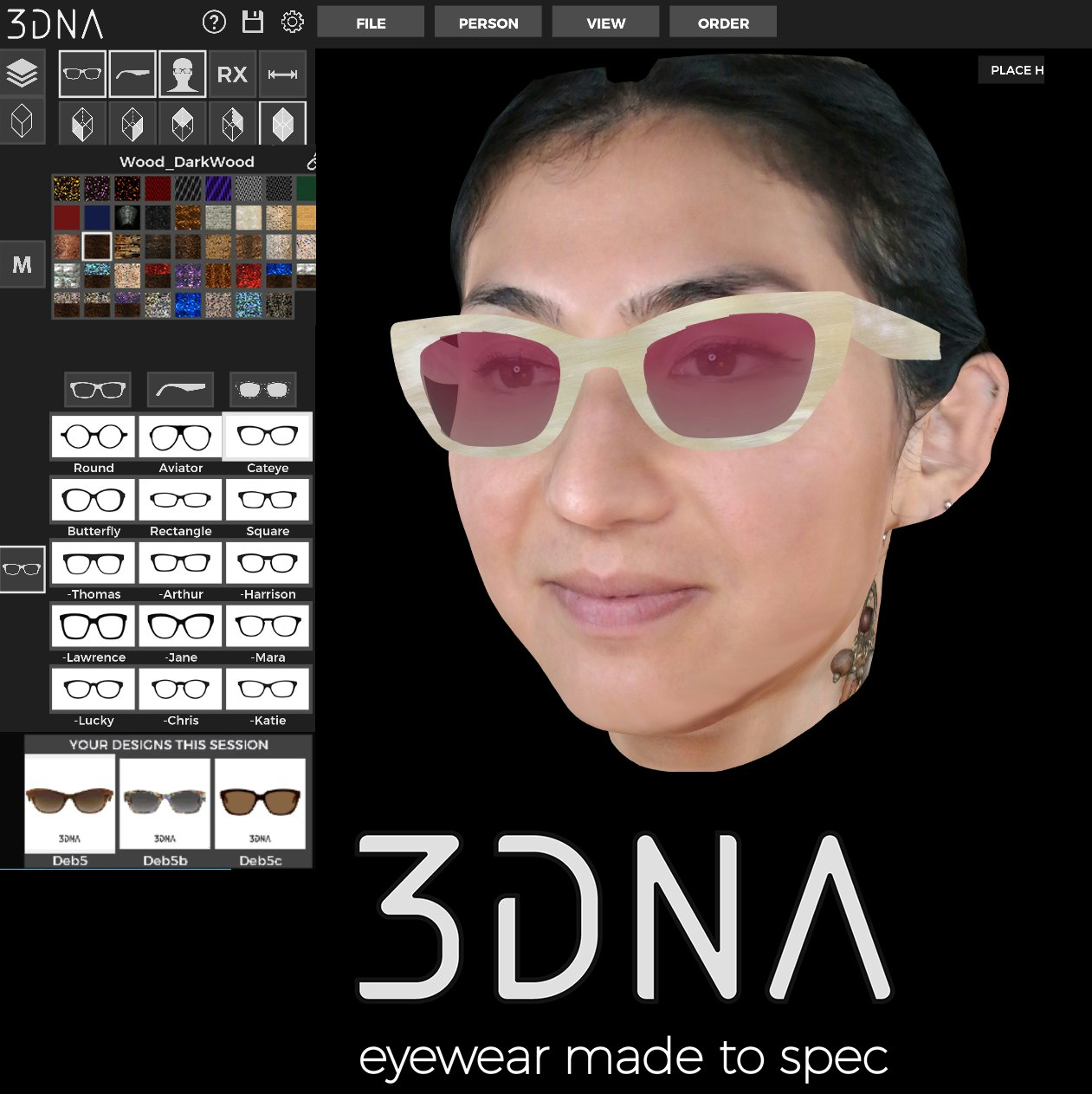Toggle the Cateye shape selection

[x=268, y=437]
